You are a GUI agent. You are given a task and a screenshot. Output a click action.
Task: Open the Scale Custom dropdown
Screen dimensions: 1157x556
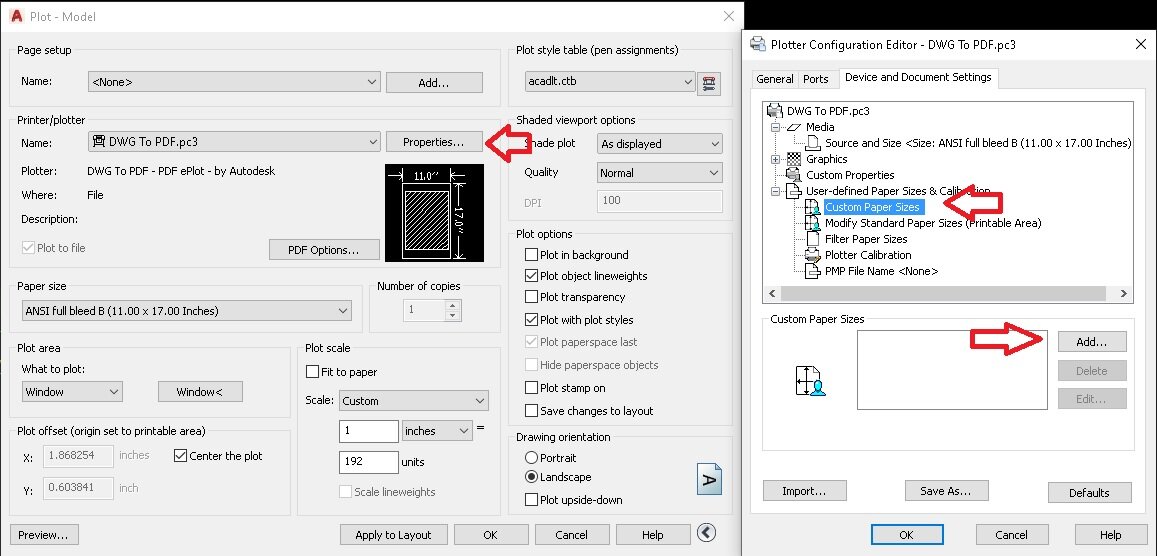(414, 401)
